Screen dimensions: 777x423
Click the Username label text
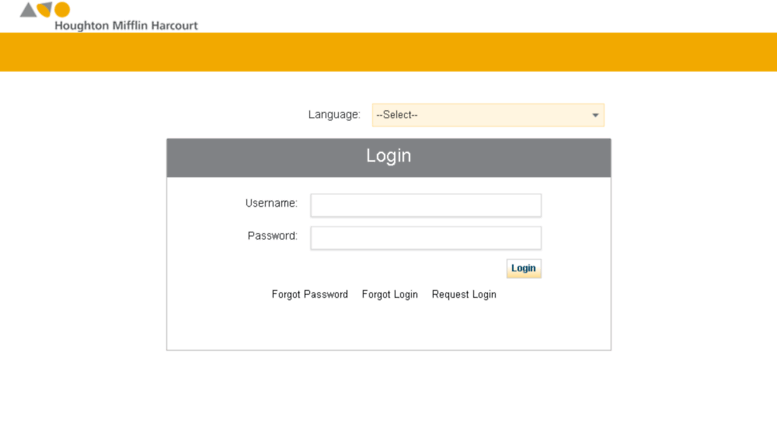[x=271, y=203]
